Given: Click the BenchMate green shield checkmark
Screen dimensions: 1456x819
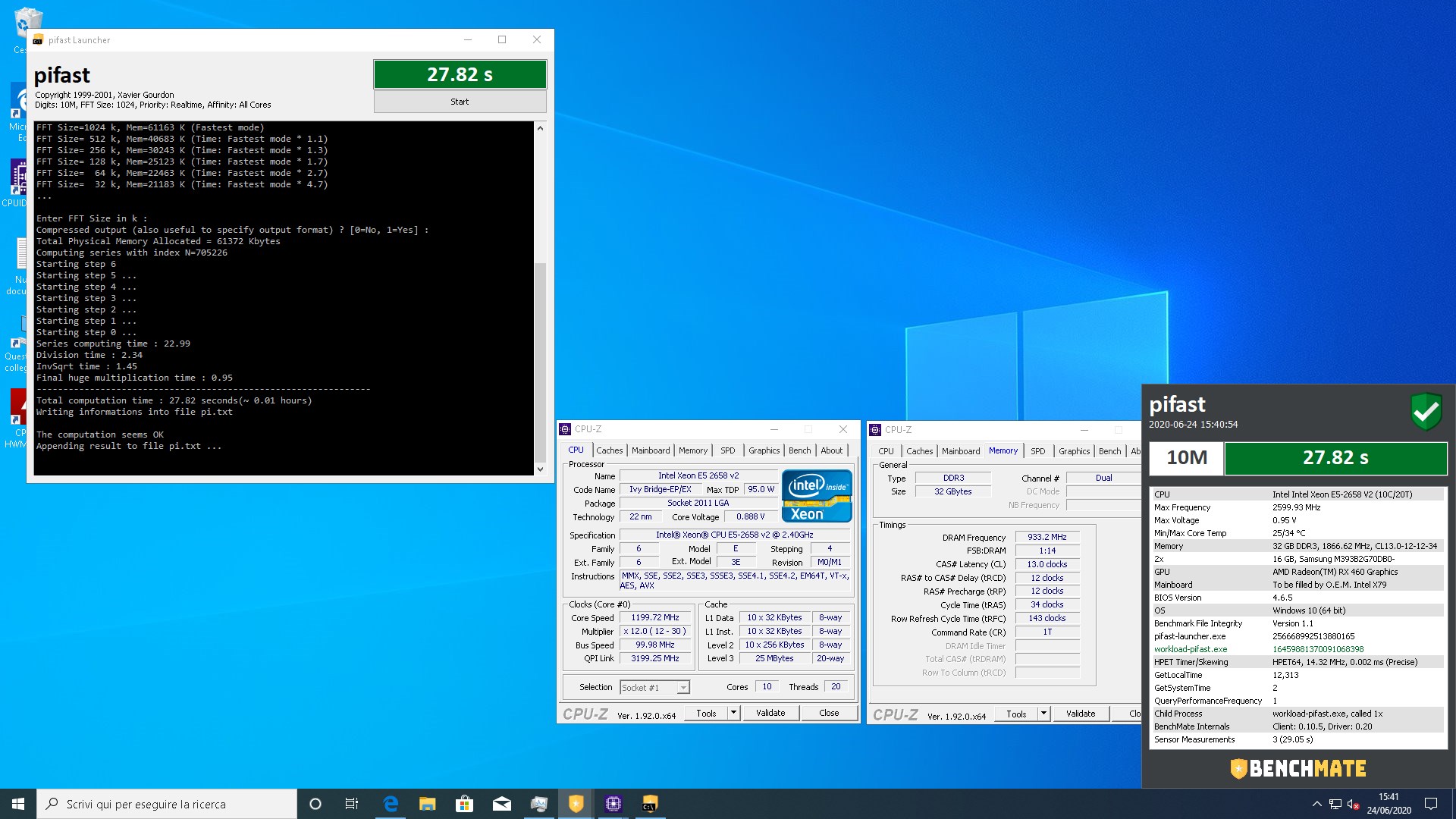Looking at the screenshot, I should click(x=1426, y=411).
